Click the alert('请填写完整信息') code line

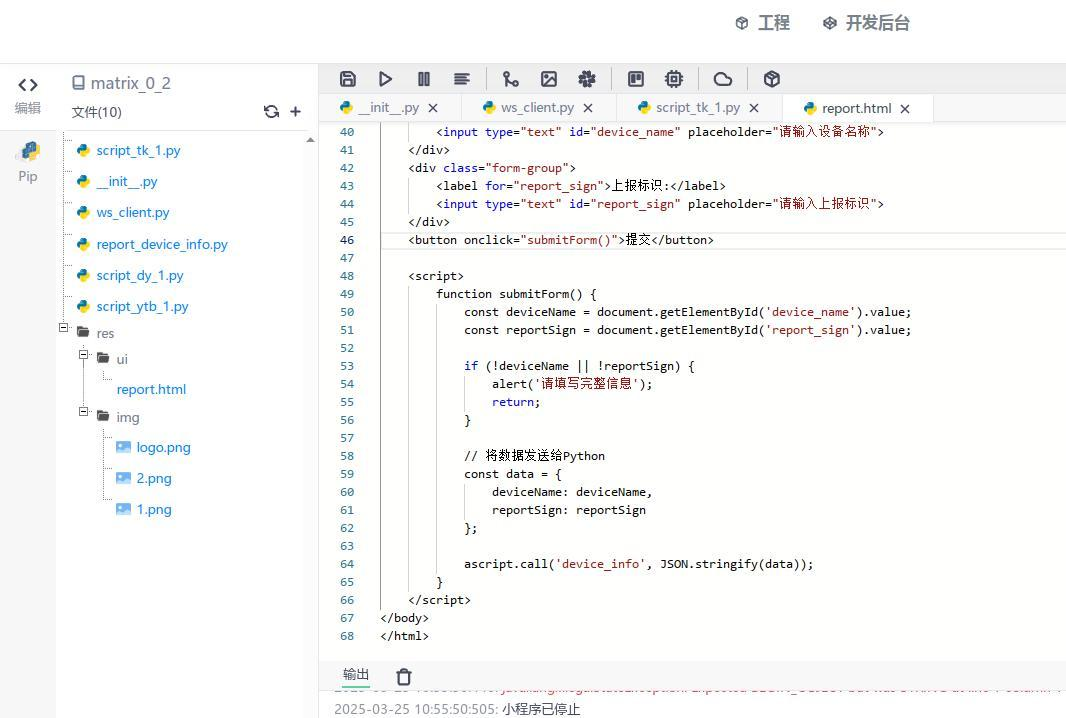572,384
